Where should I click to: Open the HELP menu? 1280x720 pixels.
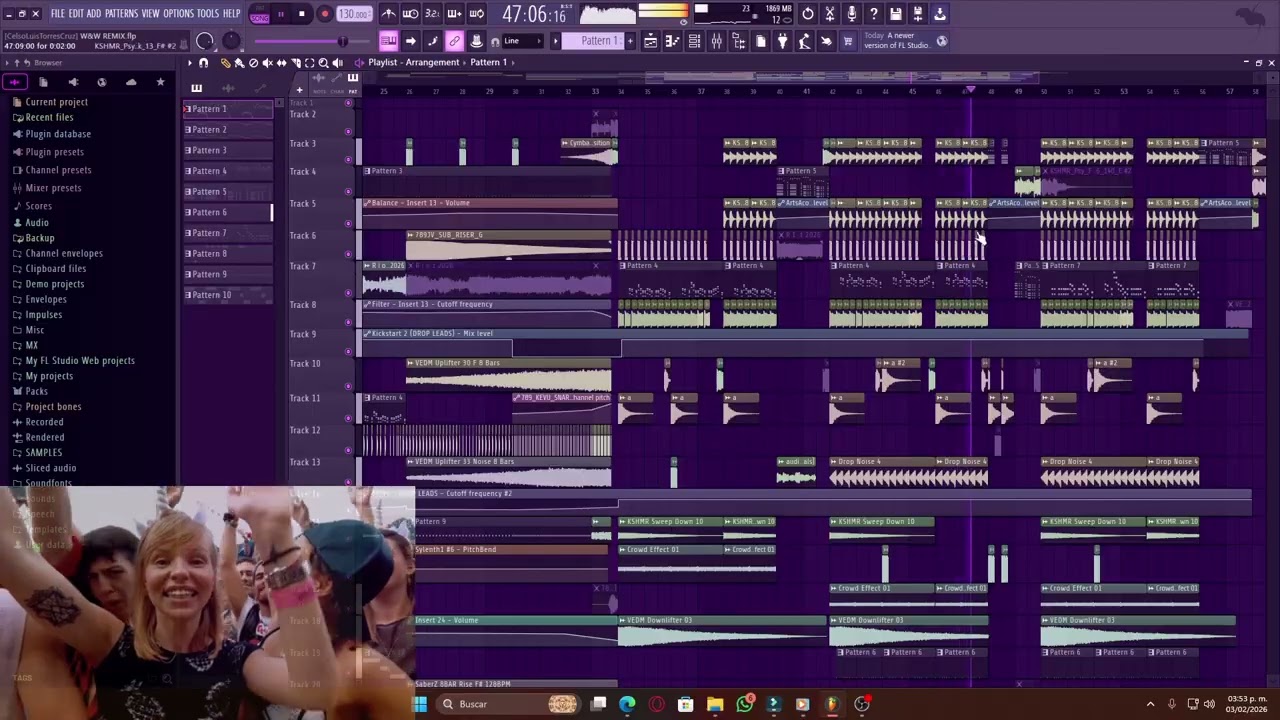coord(231,14)
